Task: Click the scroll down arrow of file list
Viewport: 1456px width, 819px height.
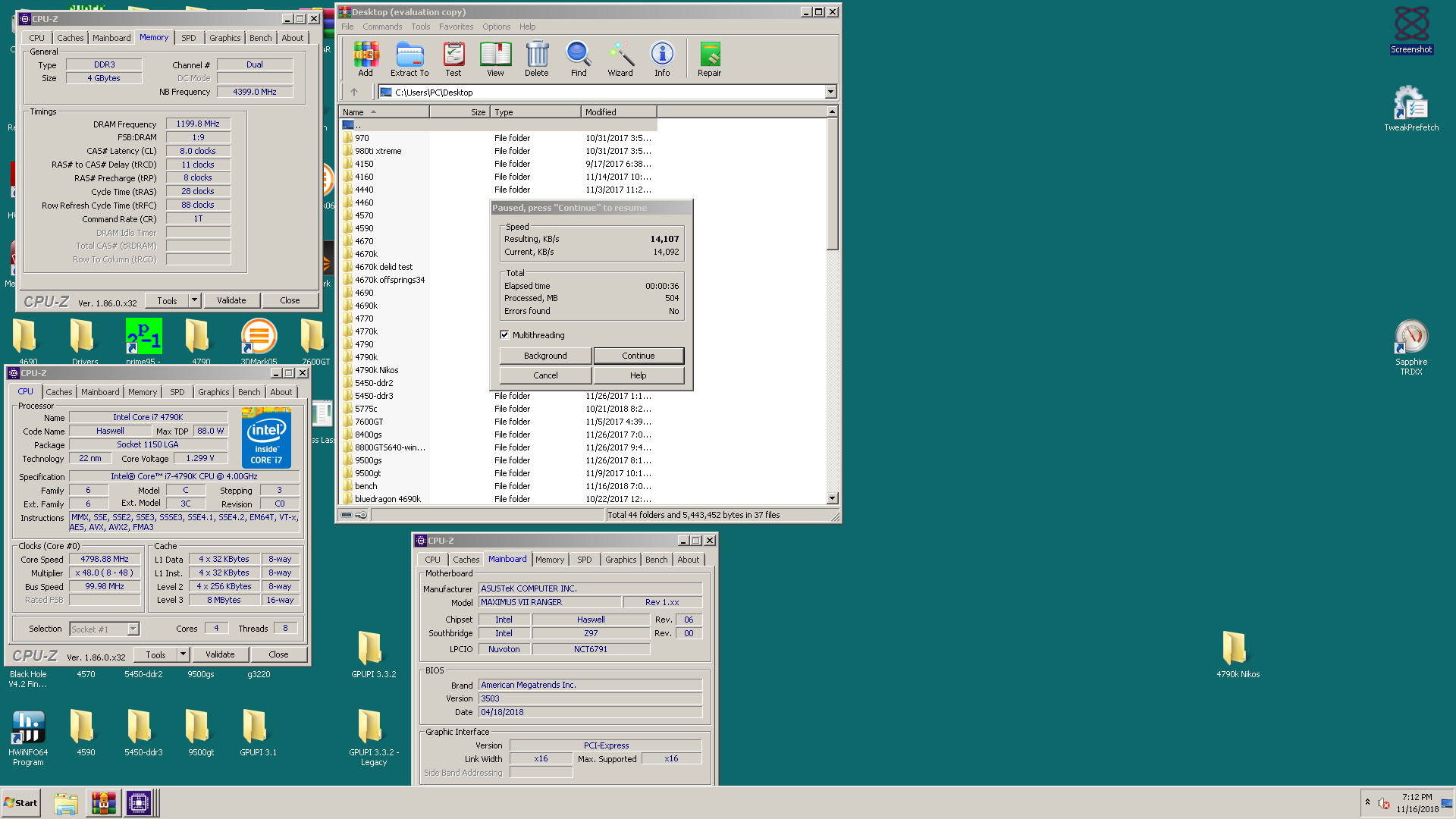Action: 832,498
